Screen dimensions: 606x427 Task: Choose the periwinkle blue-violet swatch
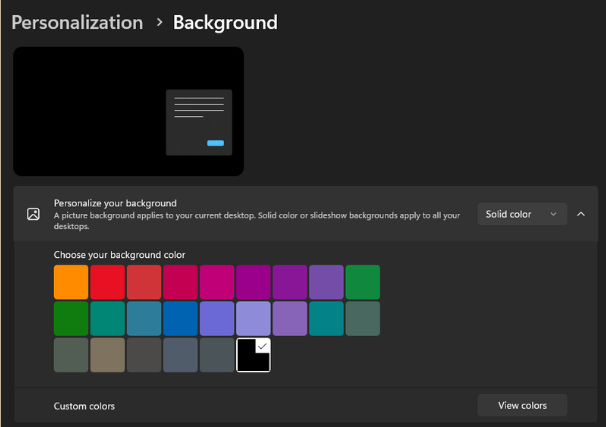(217, 318)
